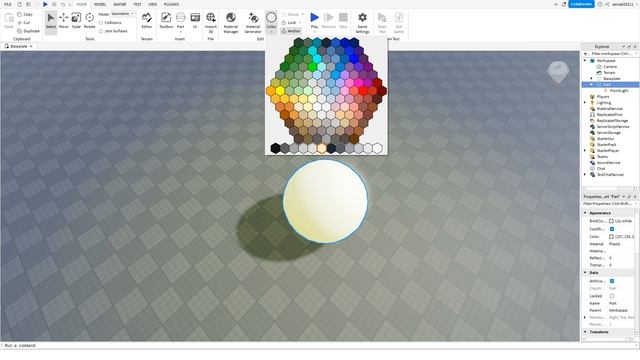The width and height of the screenshot is (640, 360).
Task: Toggle the CastShadow checkbox in Properties
Action: point(612,229)
